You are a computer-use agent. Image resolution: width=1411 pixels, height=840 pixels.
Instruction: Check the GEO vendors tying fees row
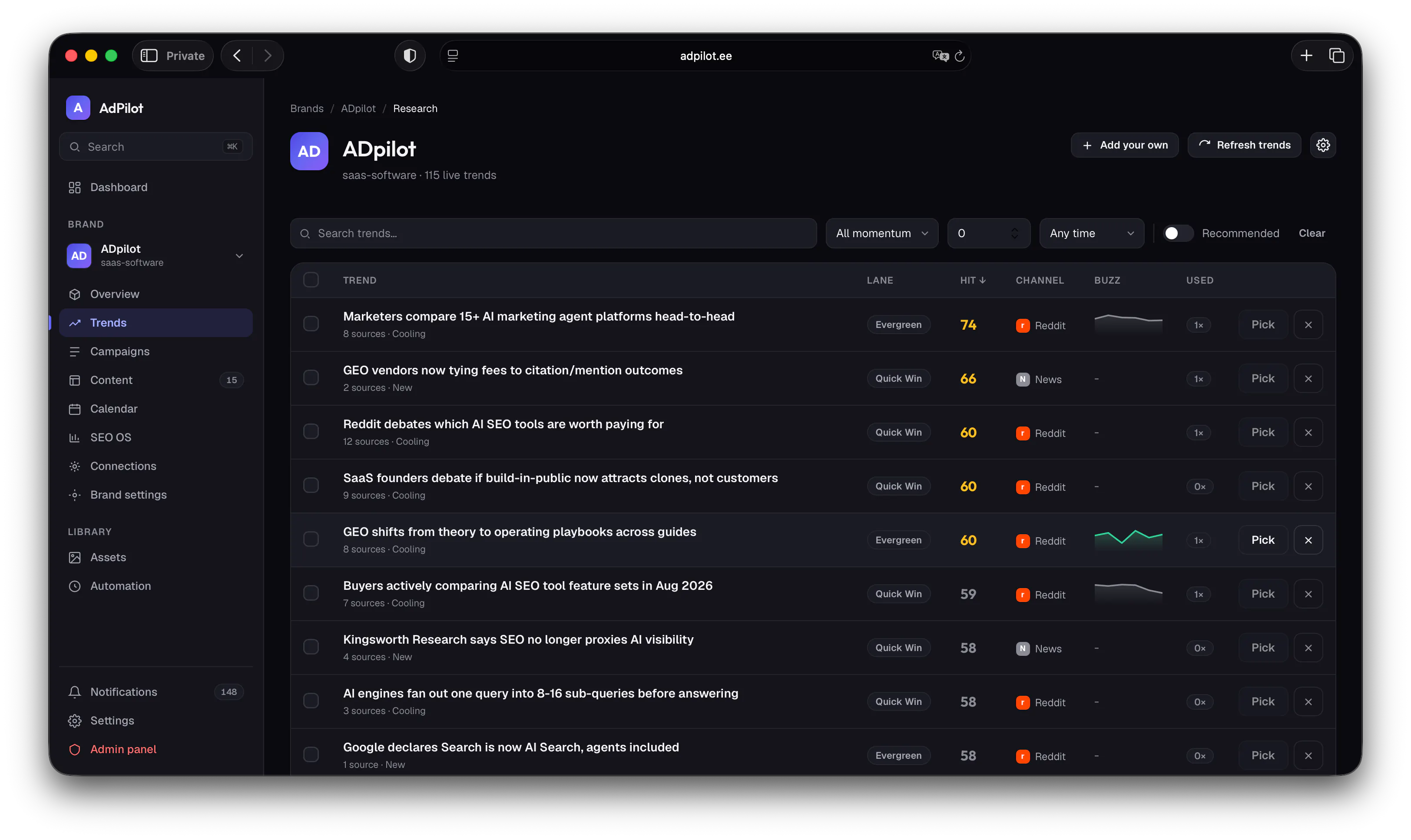coord(311,377)
